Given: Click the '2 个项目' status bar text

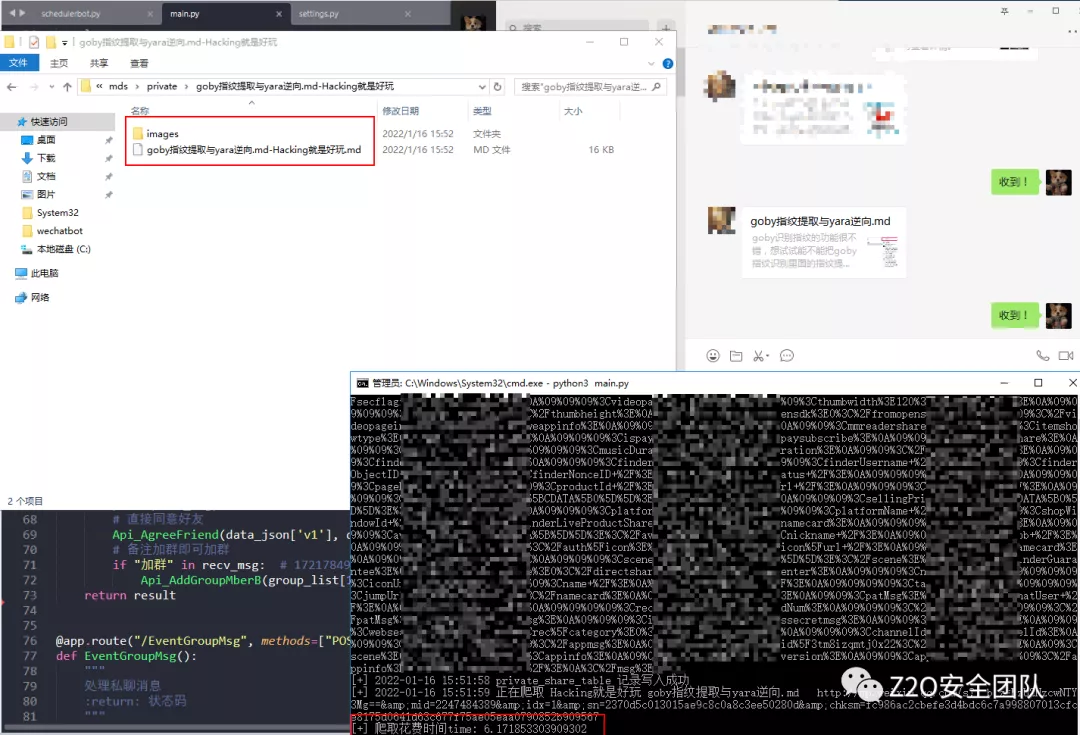Looking at the screenshot, I should tap(25, 501).
